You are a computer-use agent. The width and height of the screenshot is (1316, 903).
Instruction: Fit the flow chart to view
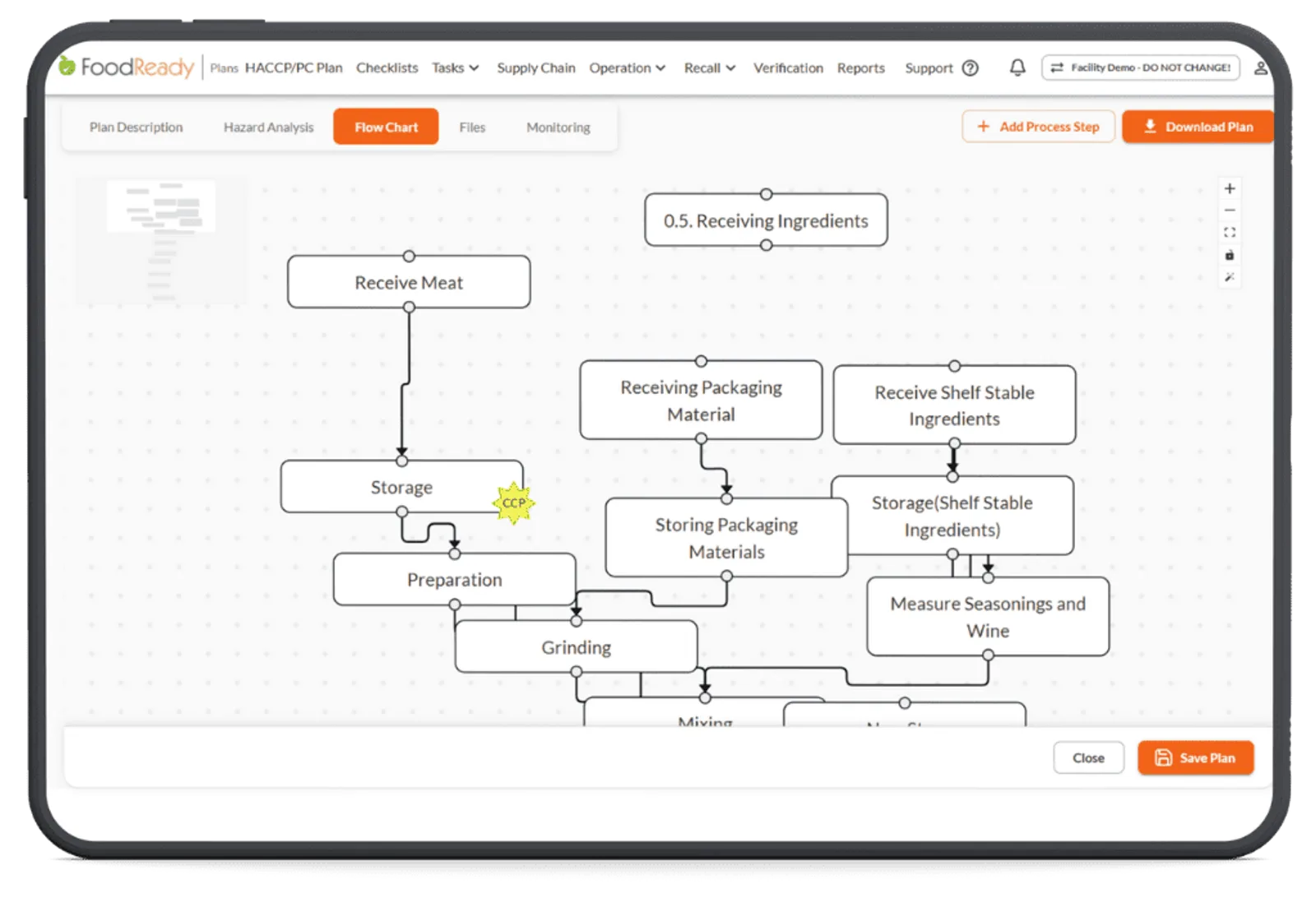(1230, 233)
